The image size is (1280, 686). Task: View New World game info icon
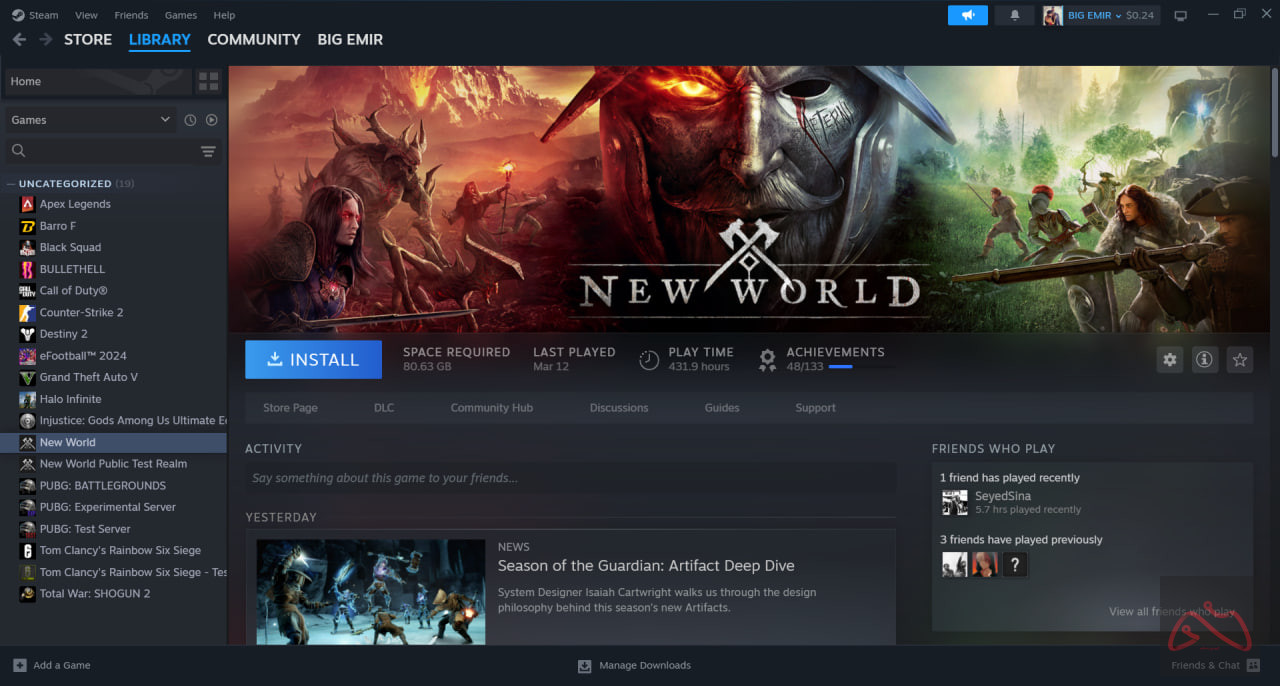coord(1204,359)
